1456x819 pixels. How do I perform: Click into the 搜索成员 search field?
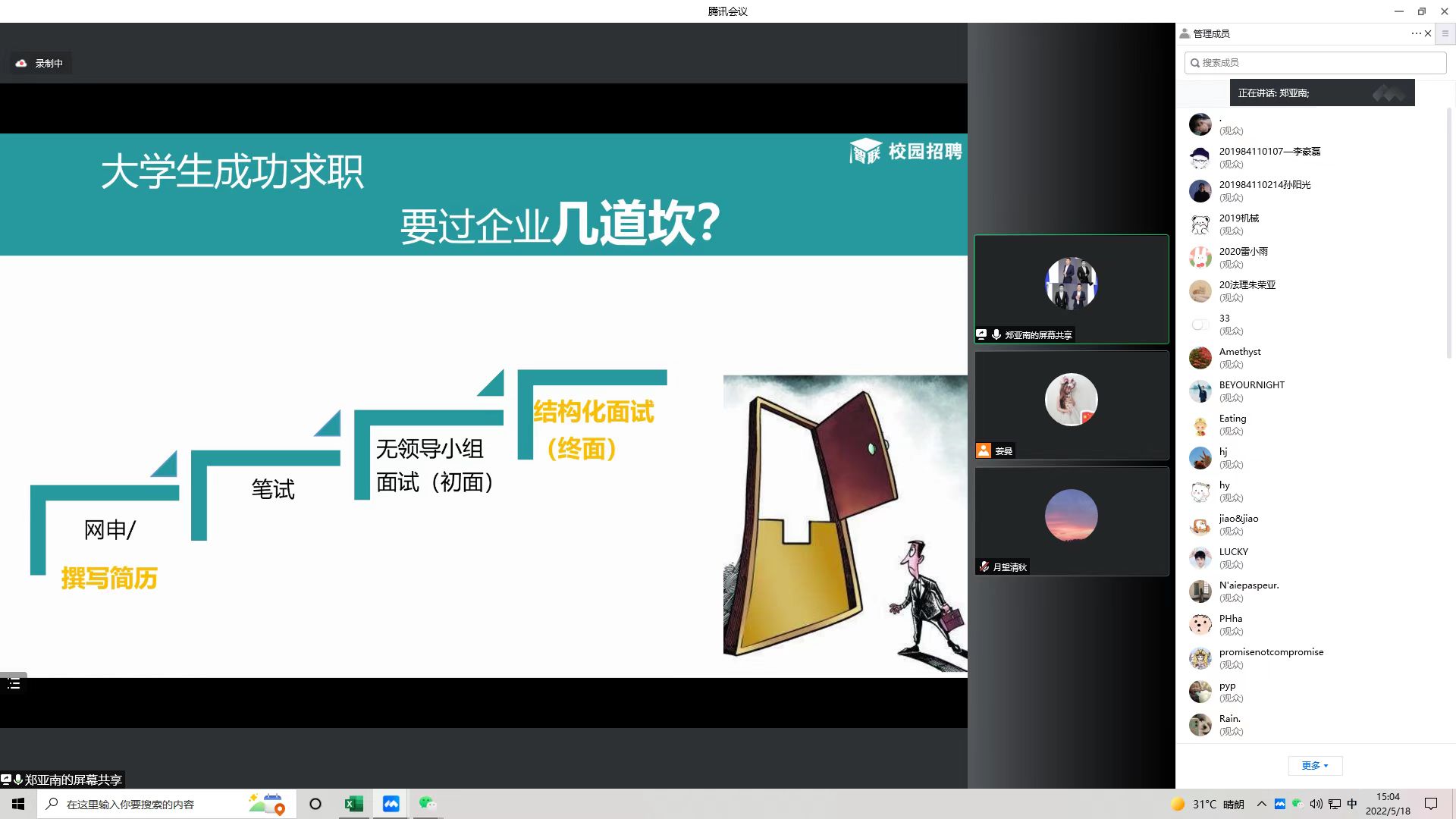click(x=1319, y=63)
